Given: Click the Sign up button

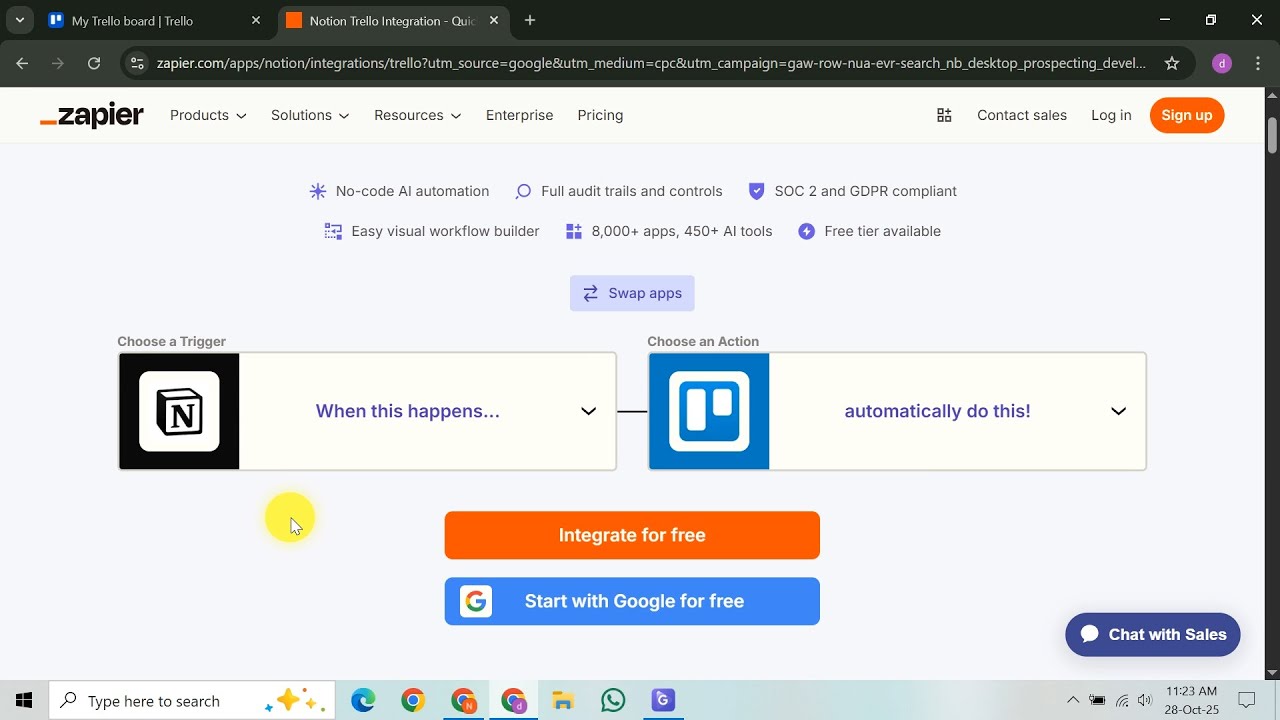Looking at the screenshot, I should coord(1187,115).
